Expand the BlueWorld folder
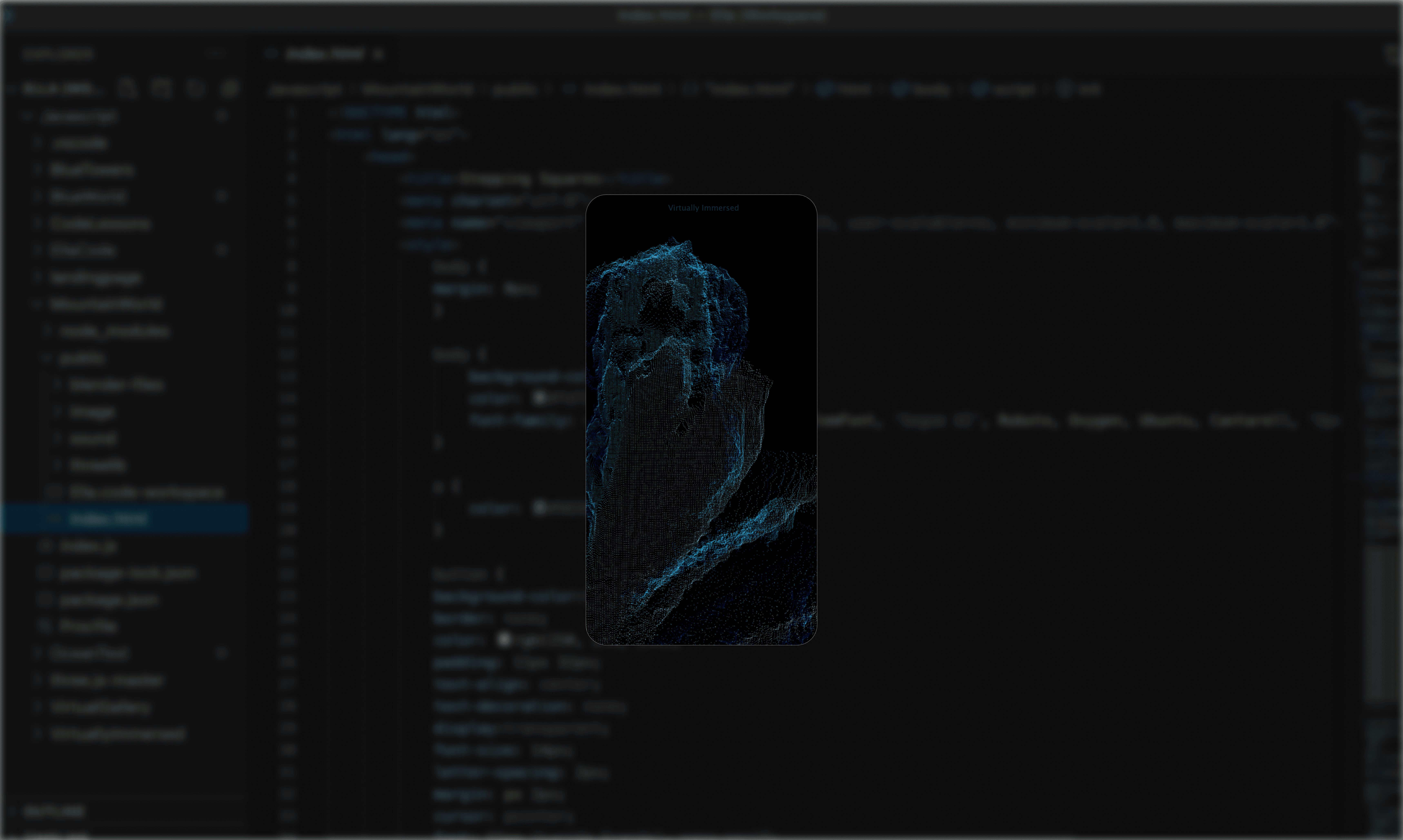The width and height of the screenshot is (1403, 840). (88, 196)
